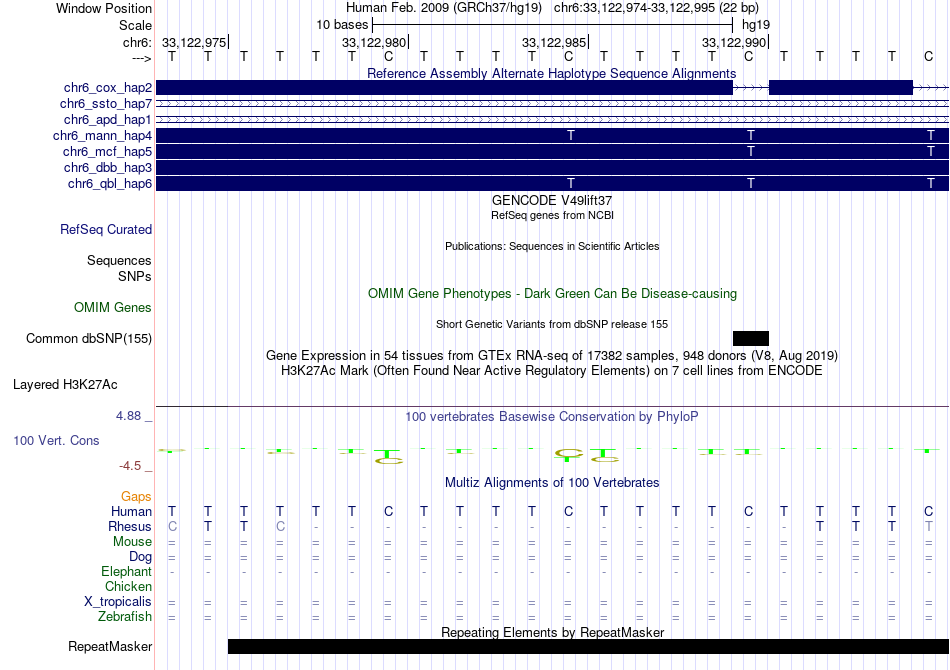Click the RepeatMasker black repeat bar
Screen dimensions: 950x670
[588, 646]
